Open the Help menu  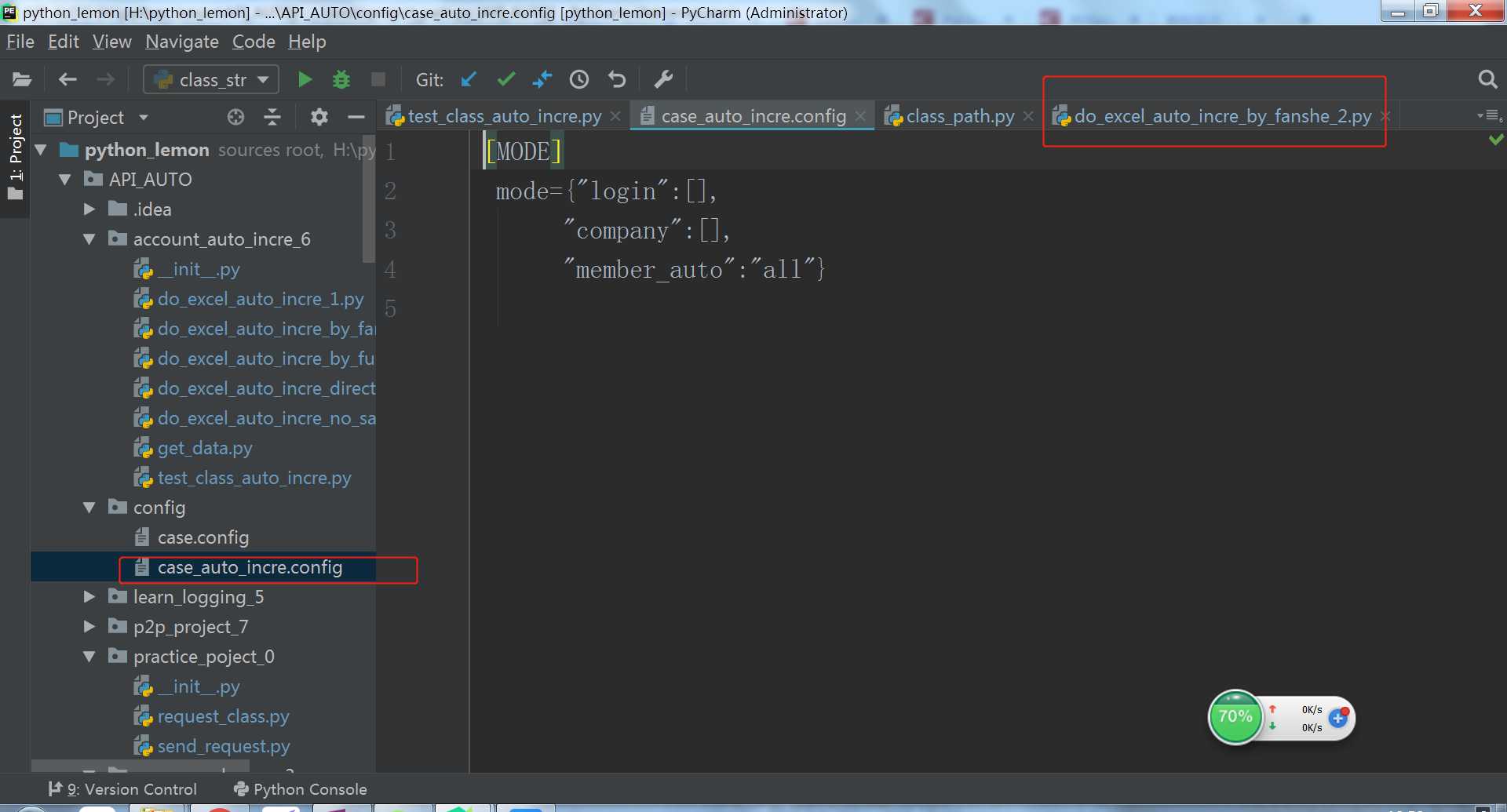[307, 42]
